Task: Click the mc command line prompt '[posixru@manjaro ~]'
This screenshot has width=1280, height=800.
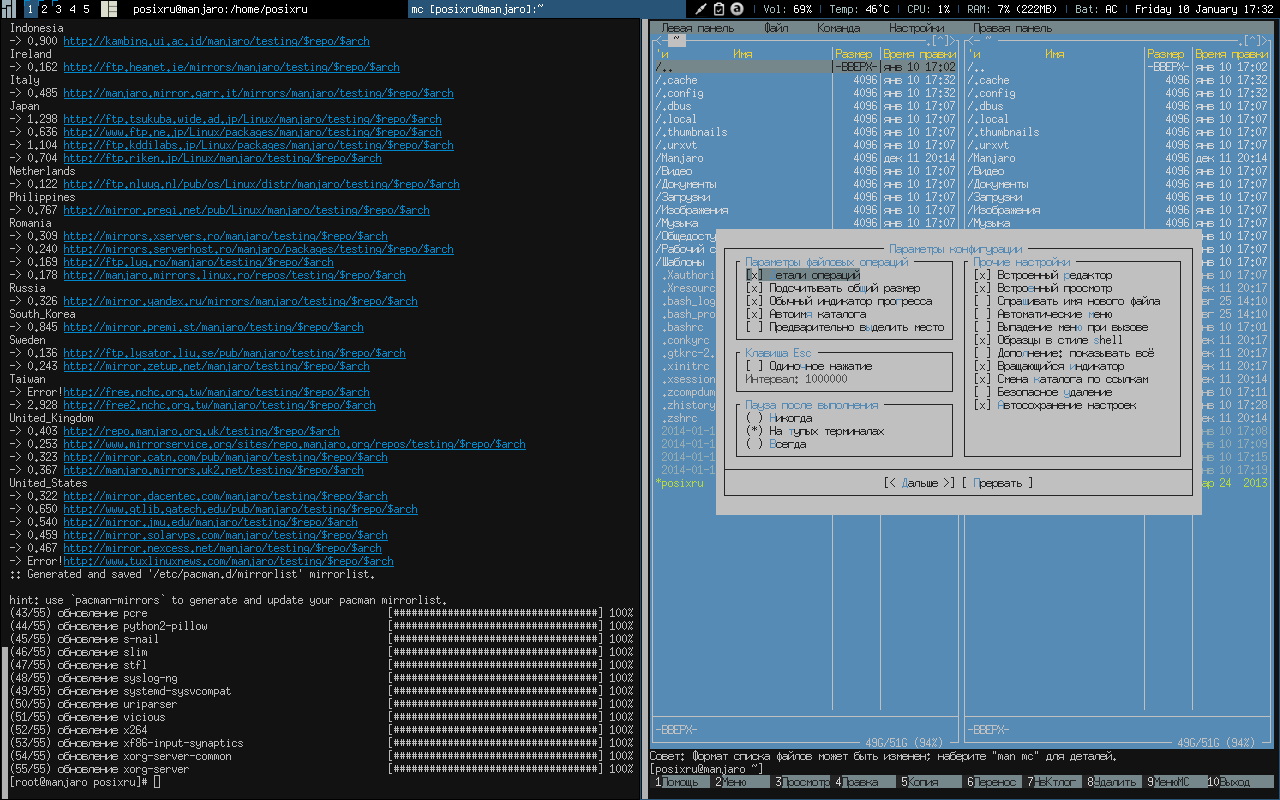Action: (706, 769)
